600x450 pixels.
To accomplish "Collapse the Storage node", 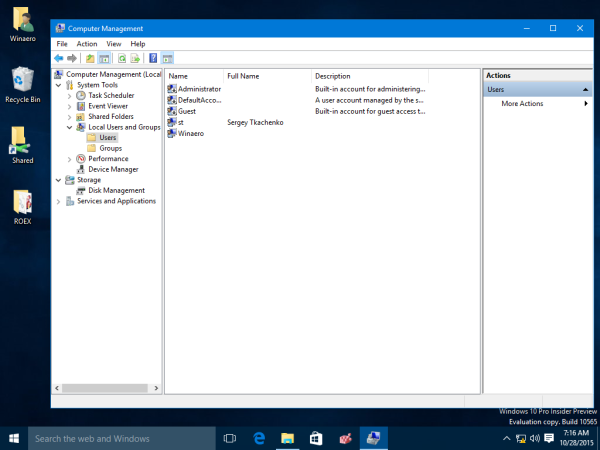I will click(x=58, y=180).
